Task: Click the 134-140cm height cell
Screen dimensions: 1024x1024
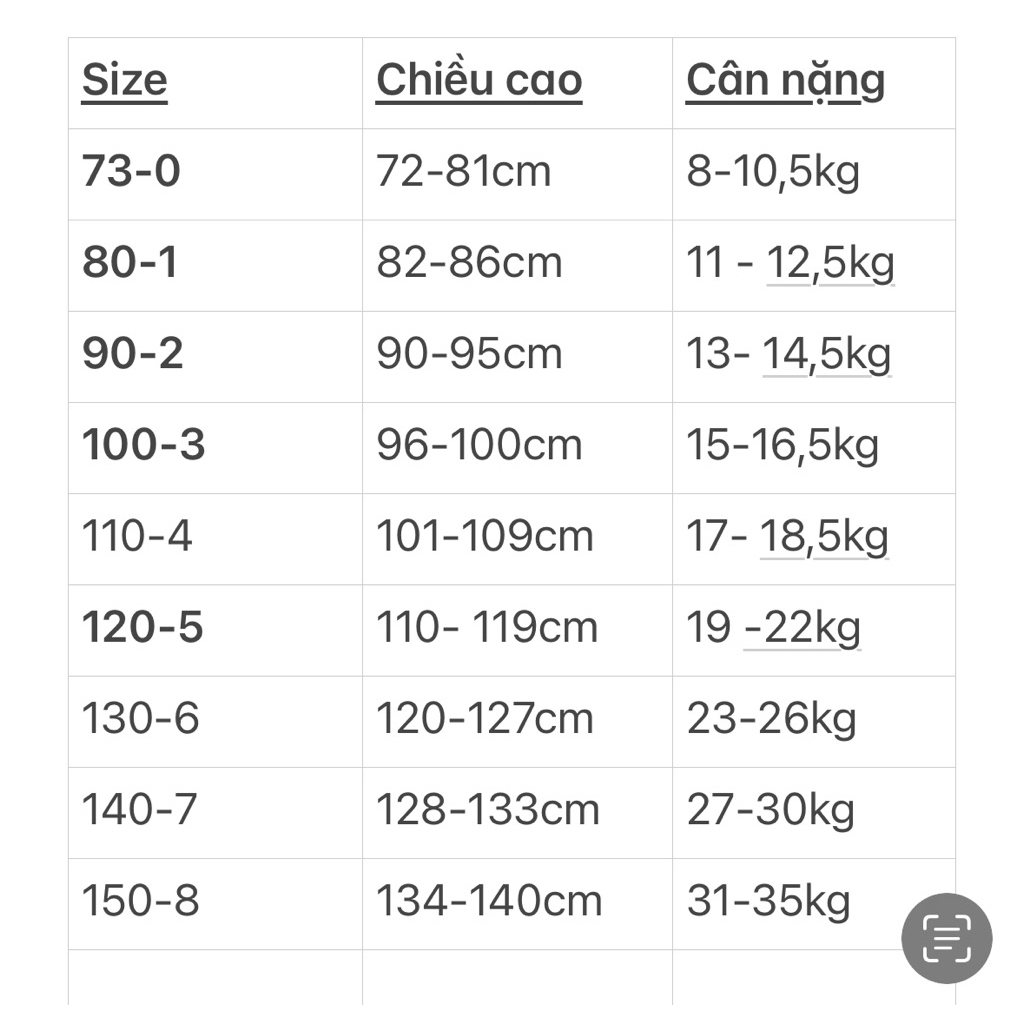Action: point(489,901)
